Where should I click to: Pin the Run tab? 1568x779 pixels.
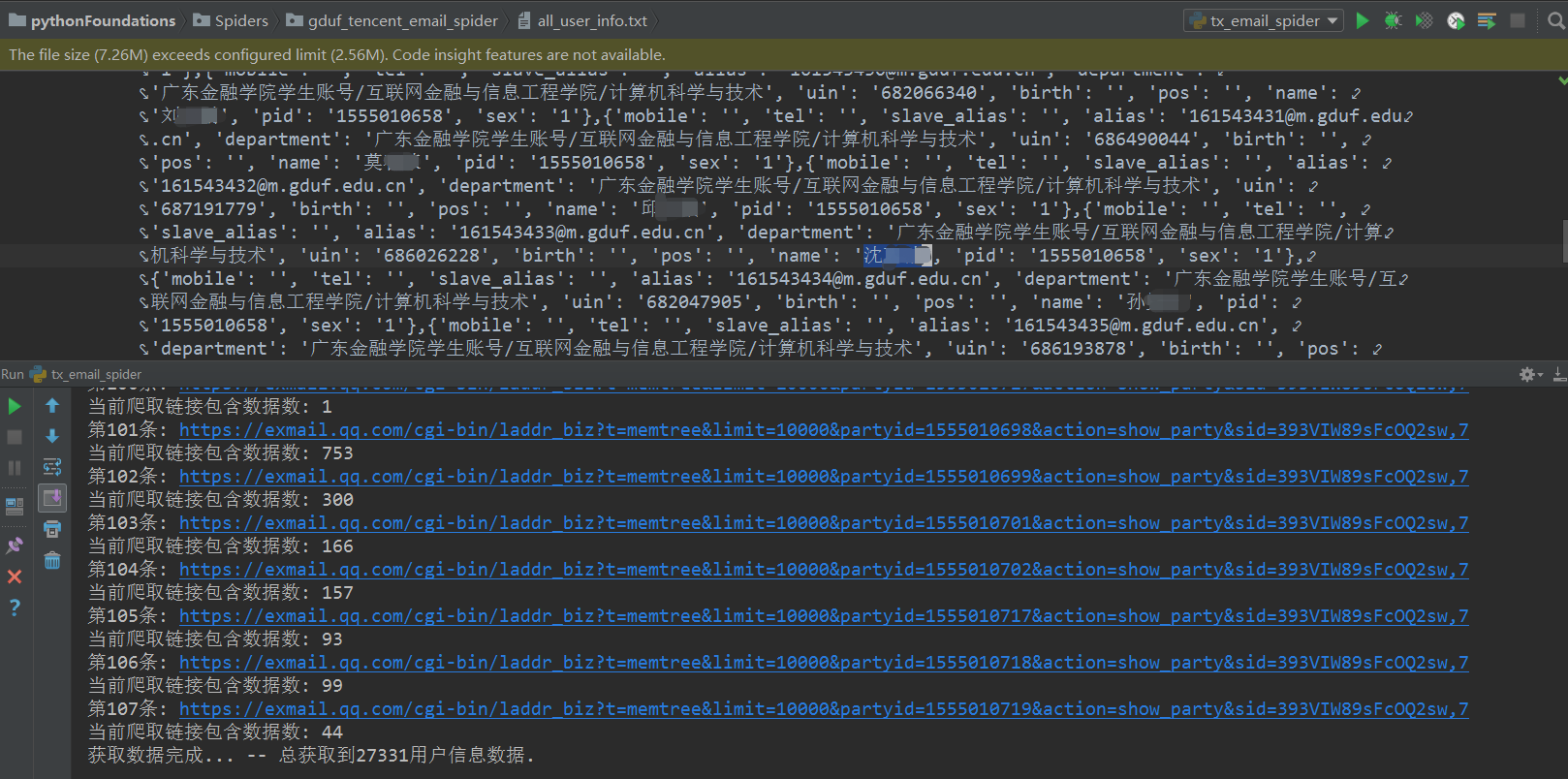tap(15, 545)
